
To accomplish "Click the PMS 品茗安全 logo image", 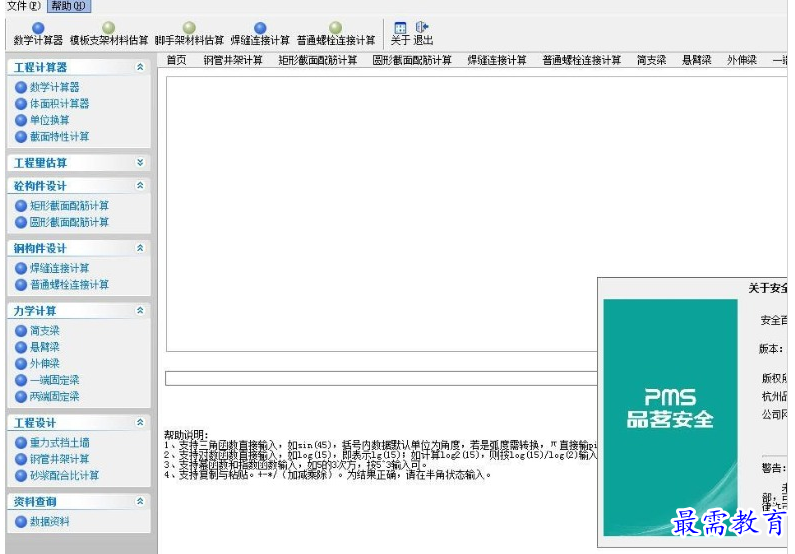I will [670, 417].
